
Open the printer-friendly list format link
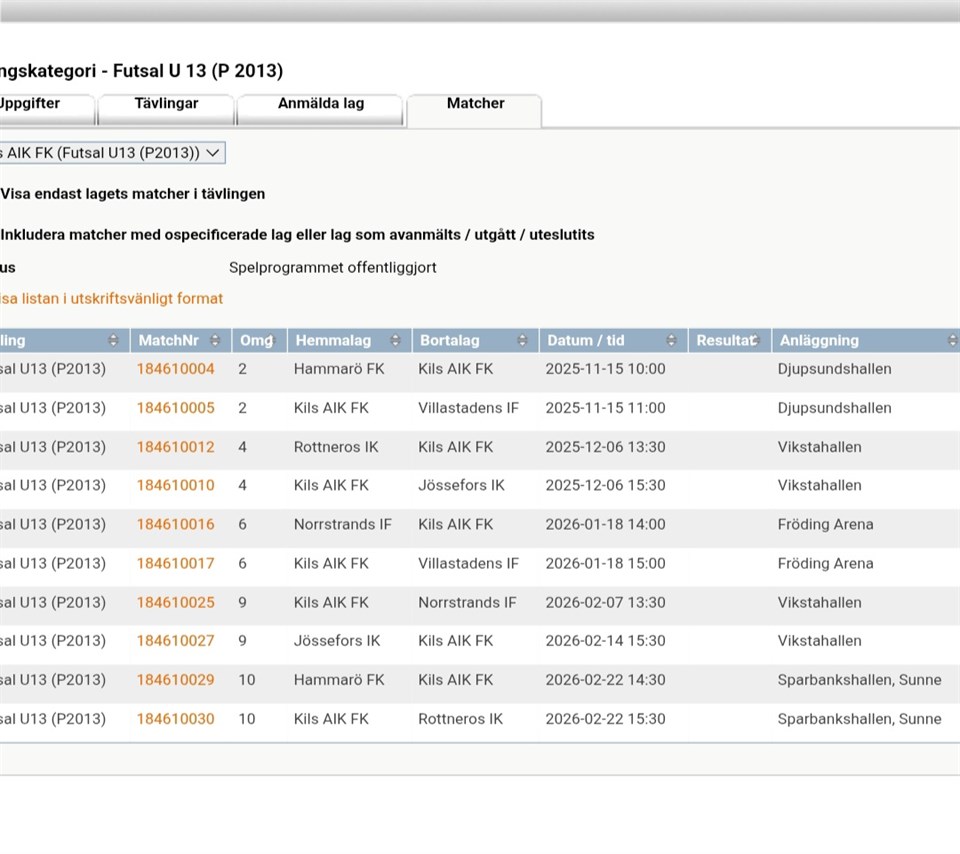pyautogui.click(x=110, y=299)
